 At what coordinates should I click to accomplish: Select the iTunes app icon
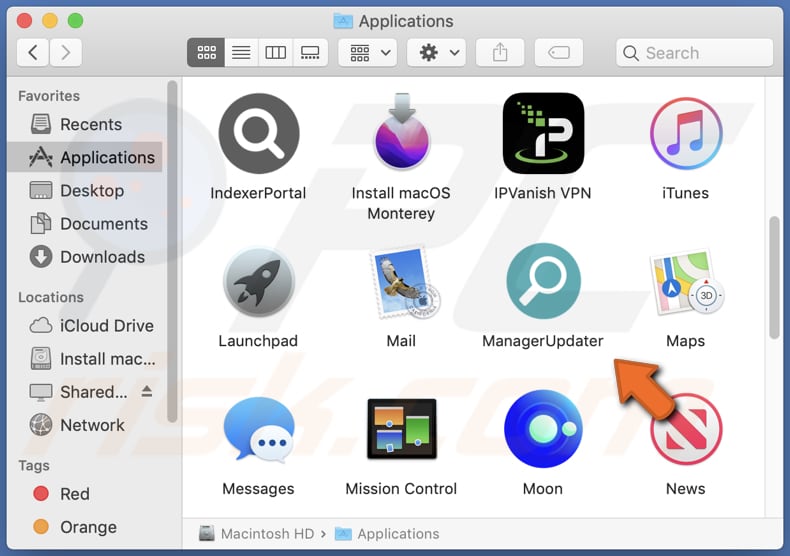point(686,133)
